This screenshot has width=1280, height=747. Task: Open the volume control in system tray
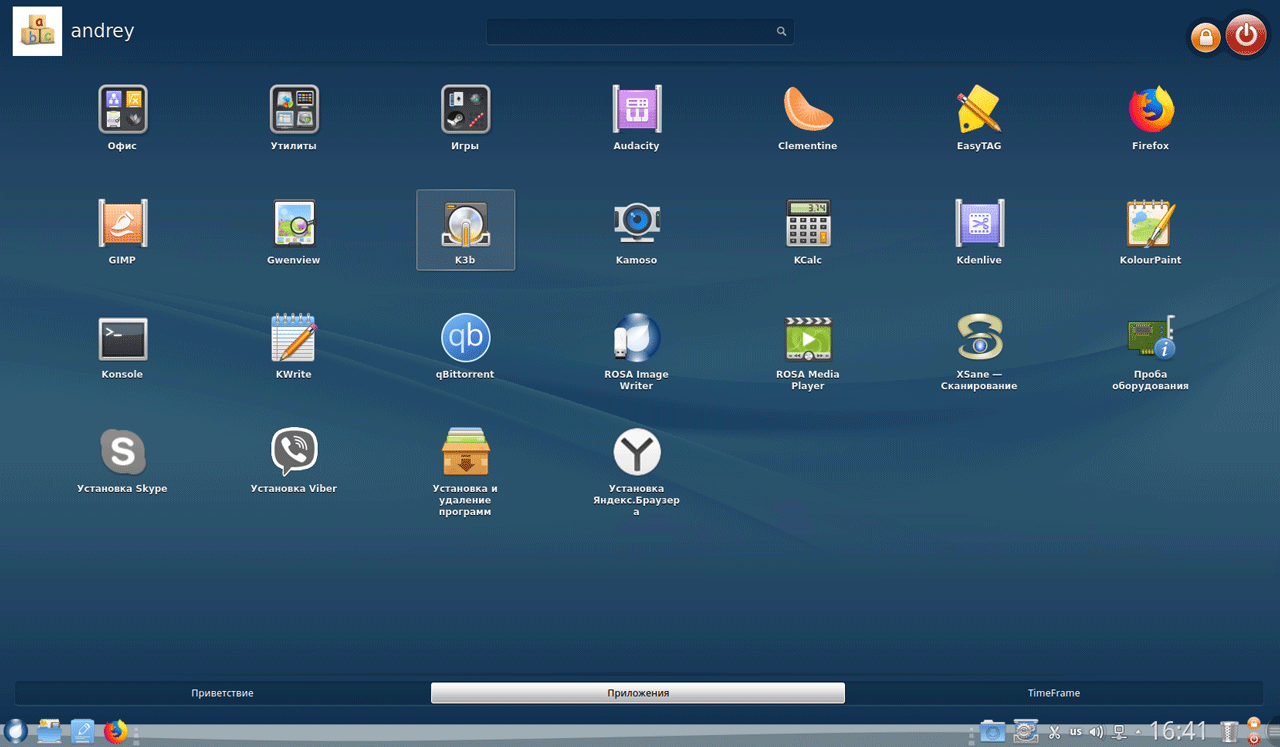pos(1096,732)
